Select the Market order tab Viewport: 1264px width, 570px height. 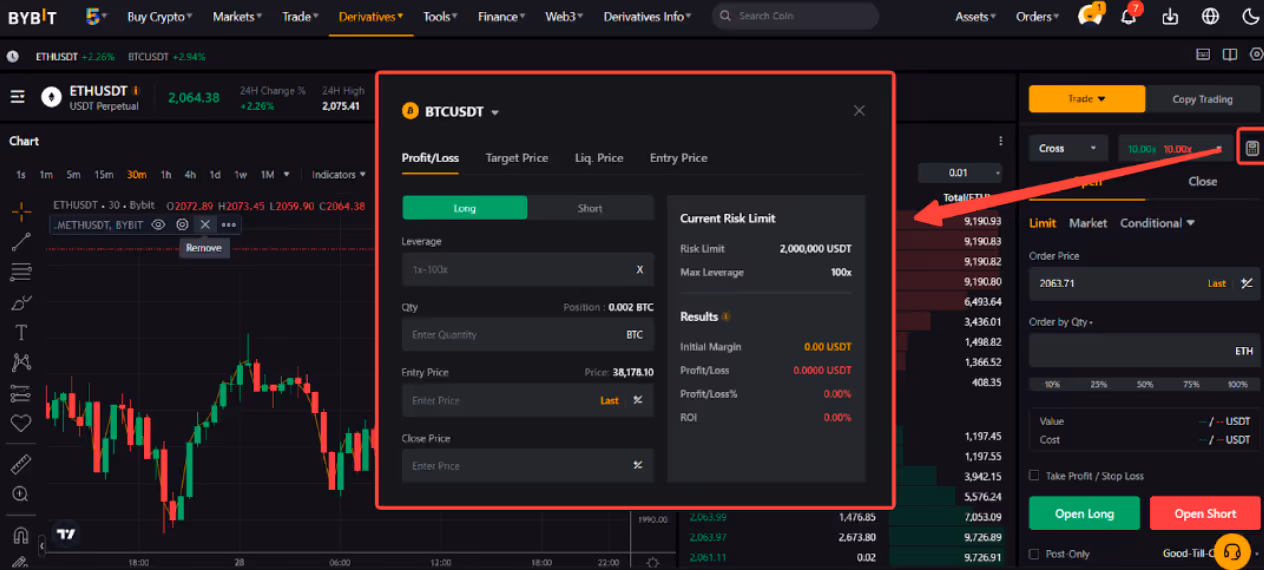tap(1088, 223)
